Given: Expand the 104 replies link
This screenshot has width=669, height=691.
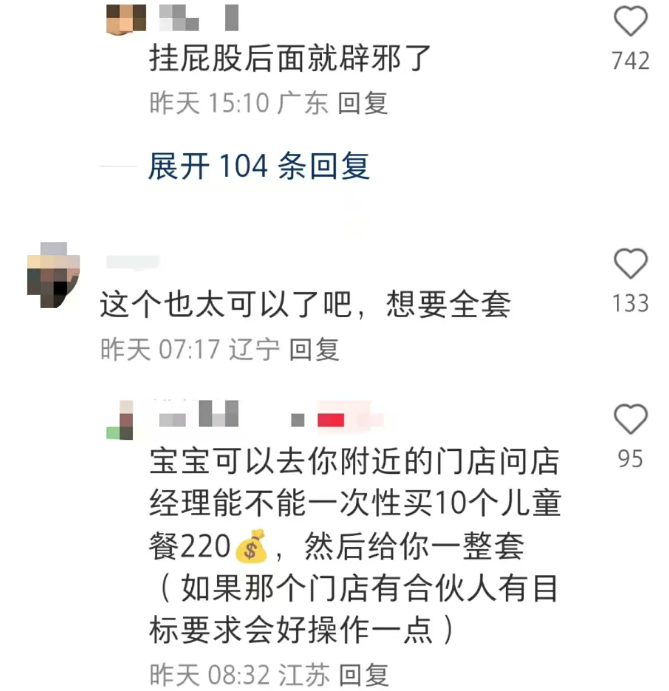Looking at the screenshot, I should [x=259, y=166].
